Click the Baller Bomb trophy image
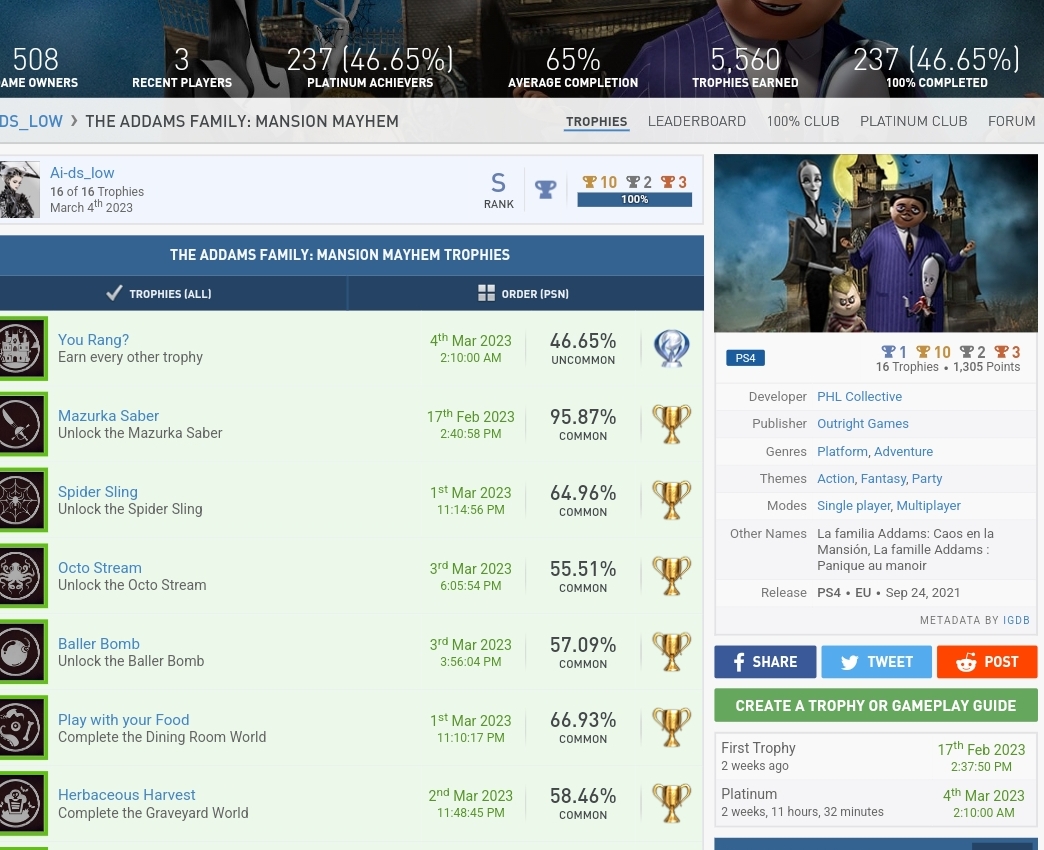 point(23,652)
